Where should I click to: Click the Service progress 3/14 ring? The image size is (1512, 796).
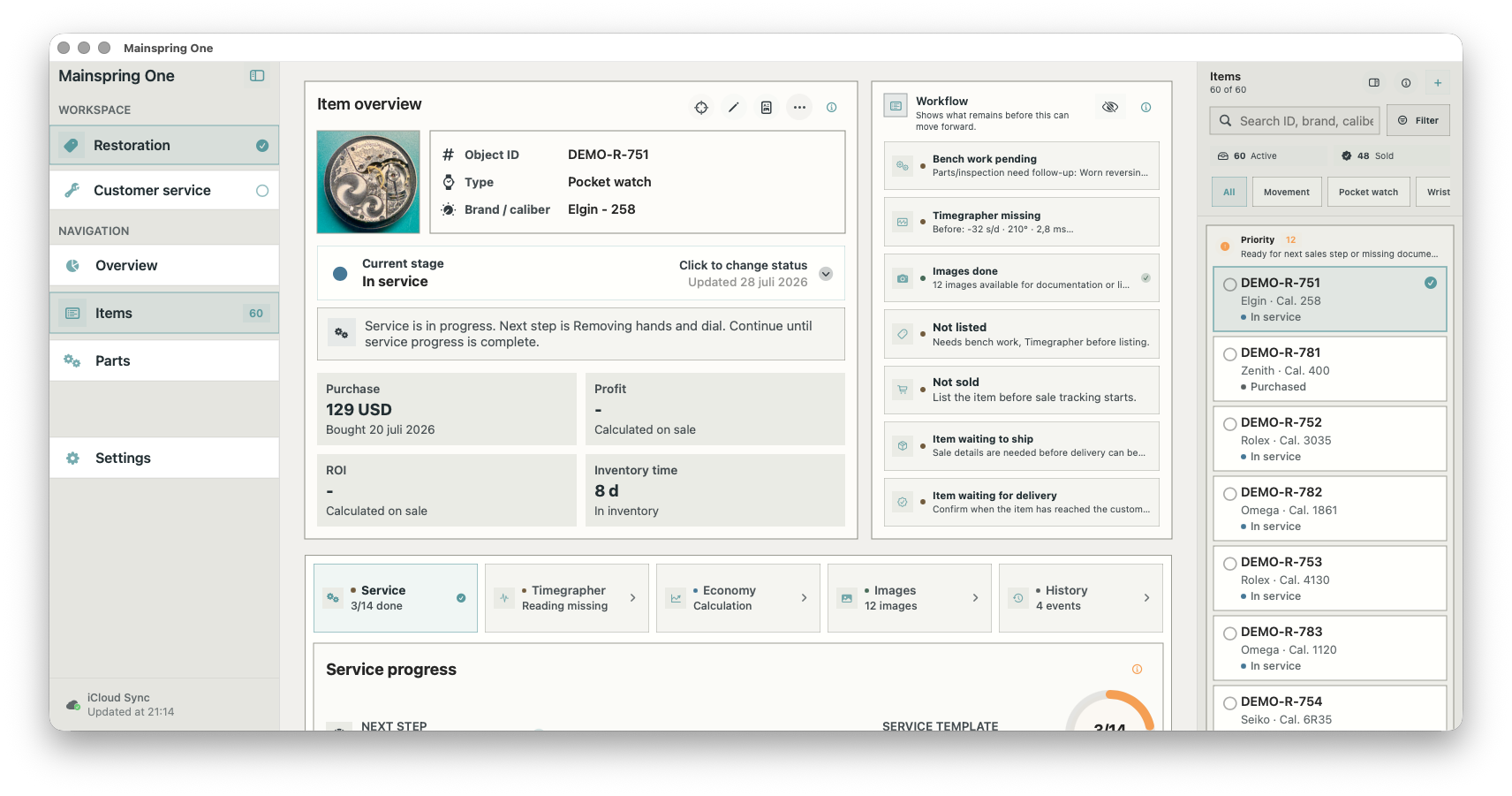pyautogui.click(x=1109, y=712)
